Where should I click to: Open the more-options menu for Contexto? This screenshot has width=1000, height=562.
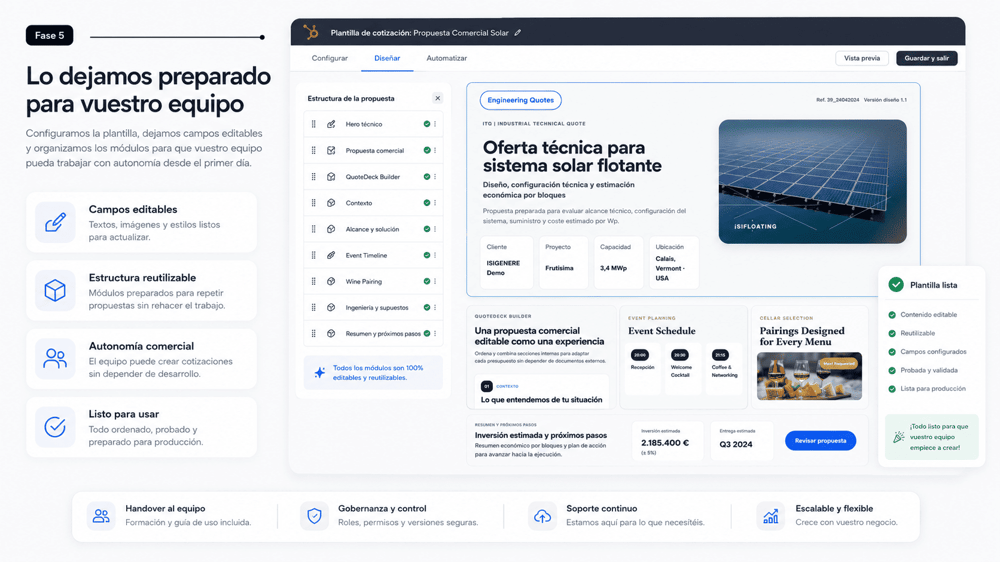point(435,203)
